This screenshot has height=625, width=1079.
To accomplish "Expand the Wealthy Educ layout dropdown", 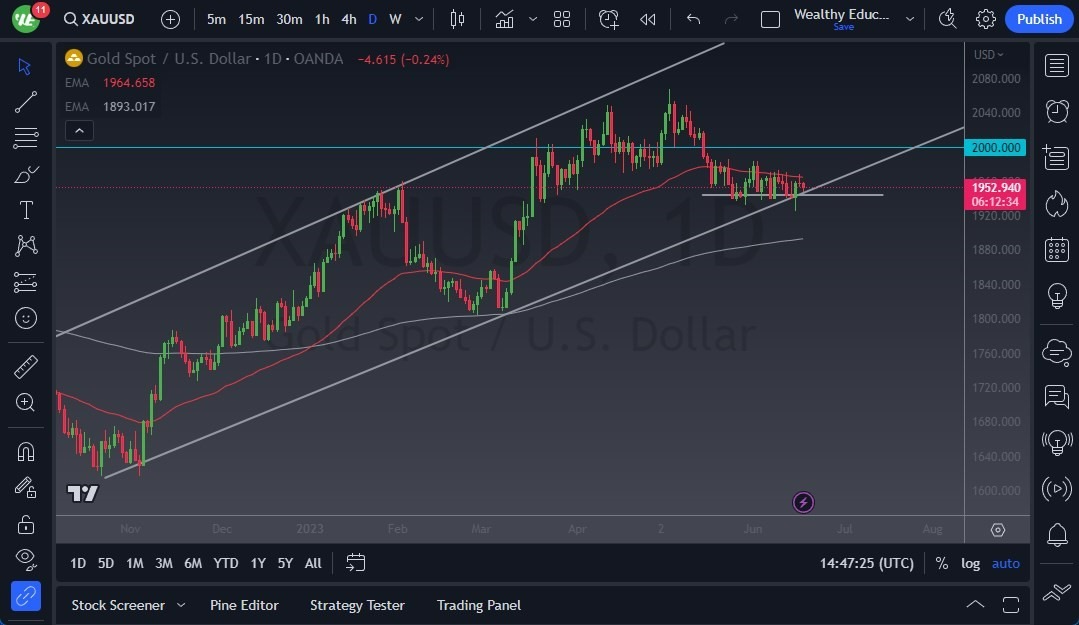I will pyautogui.click(x=910, y=19).
